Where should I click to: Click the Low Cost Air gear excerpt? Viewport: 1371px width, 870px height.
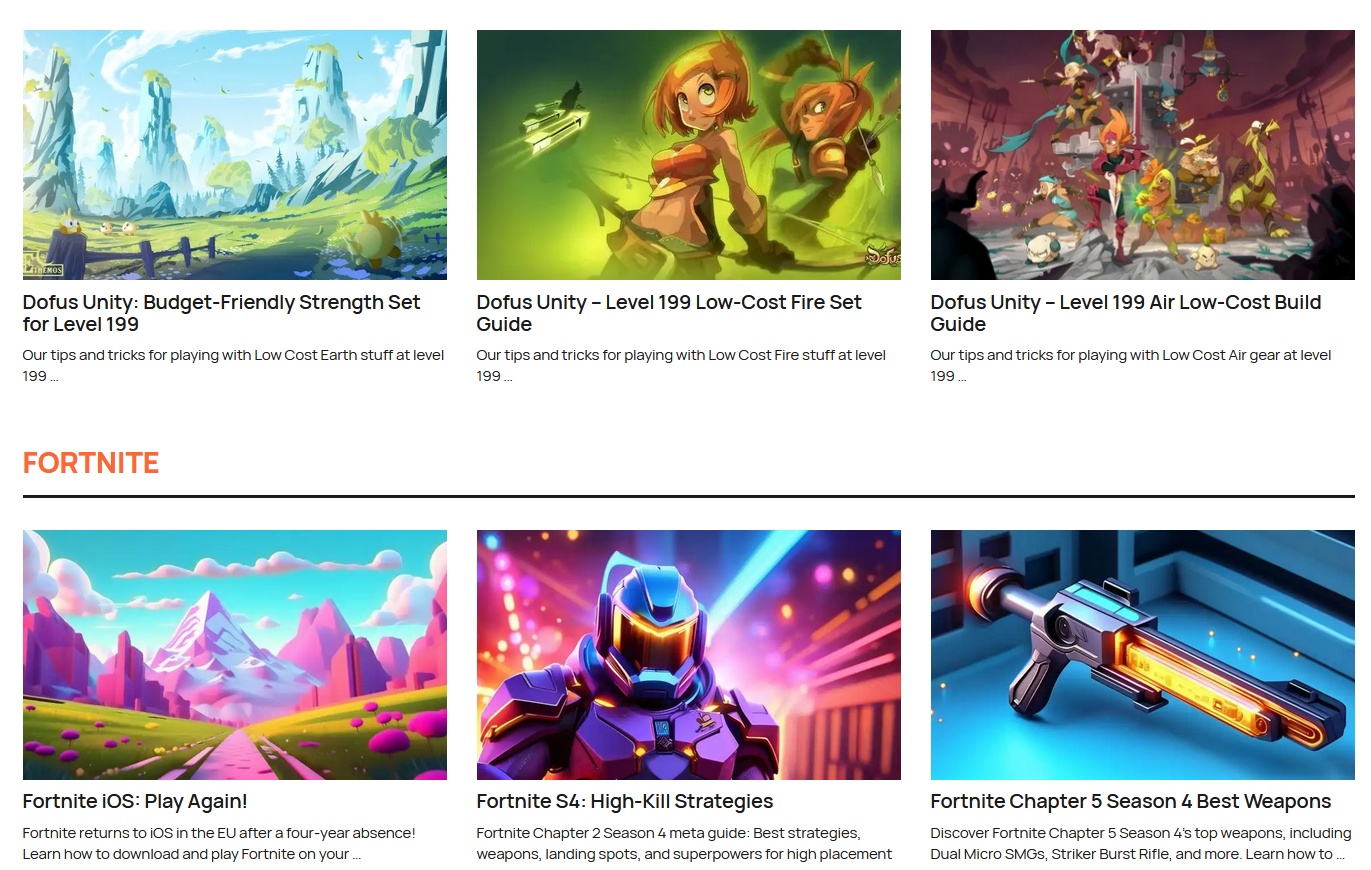[1131, 366]
